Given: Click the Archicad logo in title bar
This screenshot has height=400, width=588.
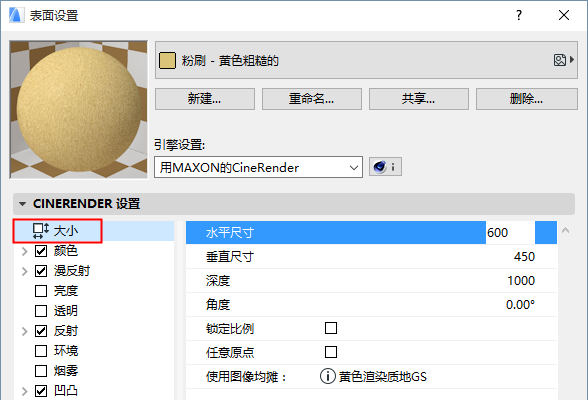Looking at the screenshot, I should (x=16, y=15).
